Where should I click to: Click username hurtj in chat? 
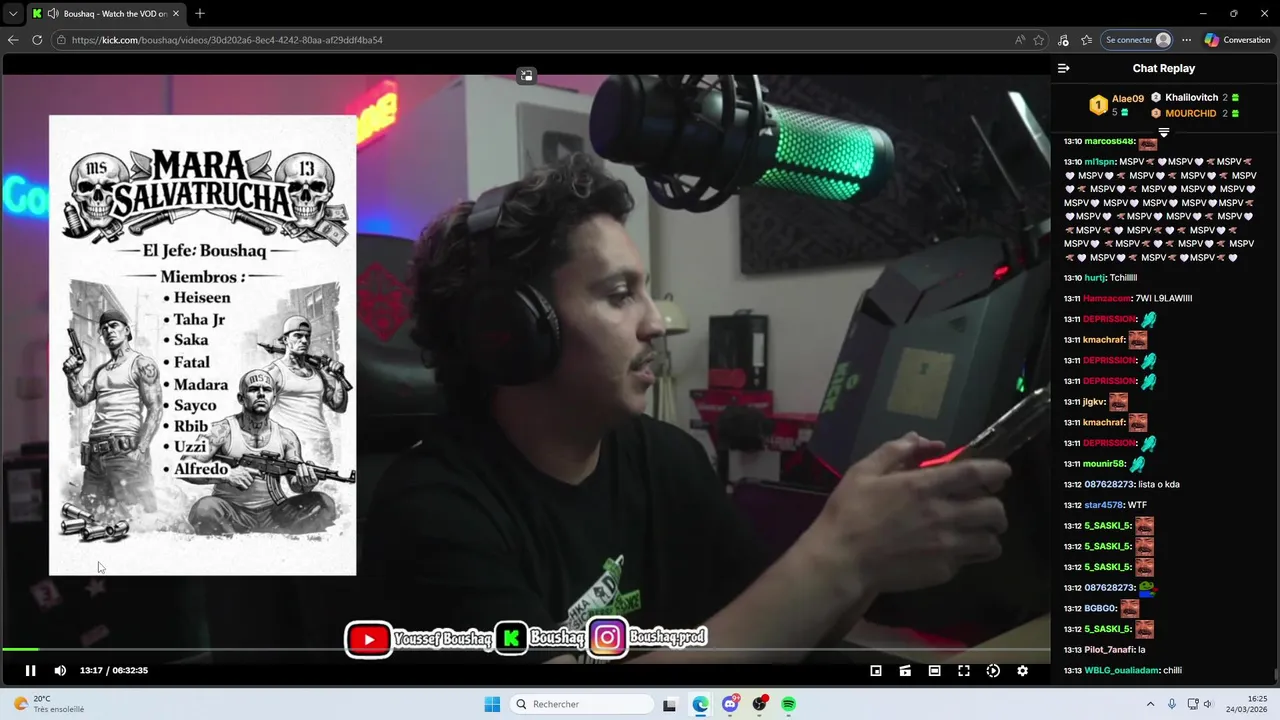click(1094, 278)
